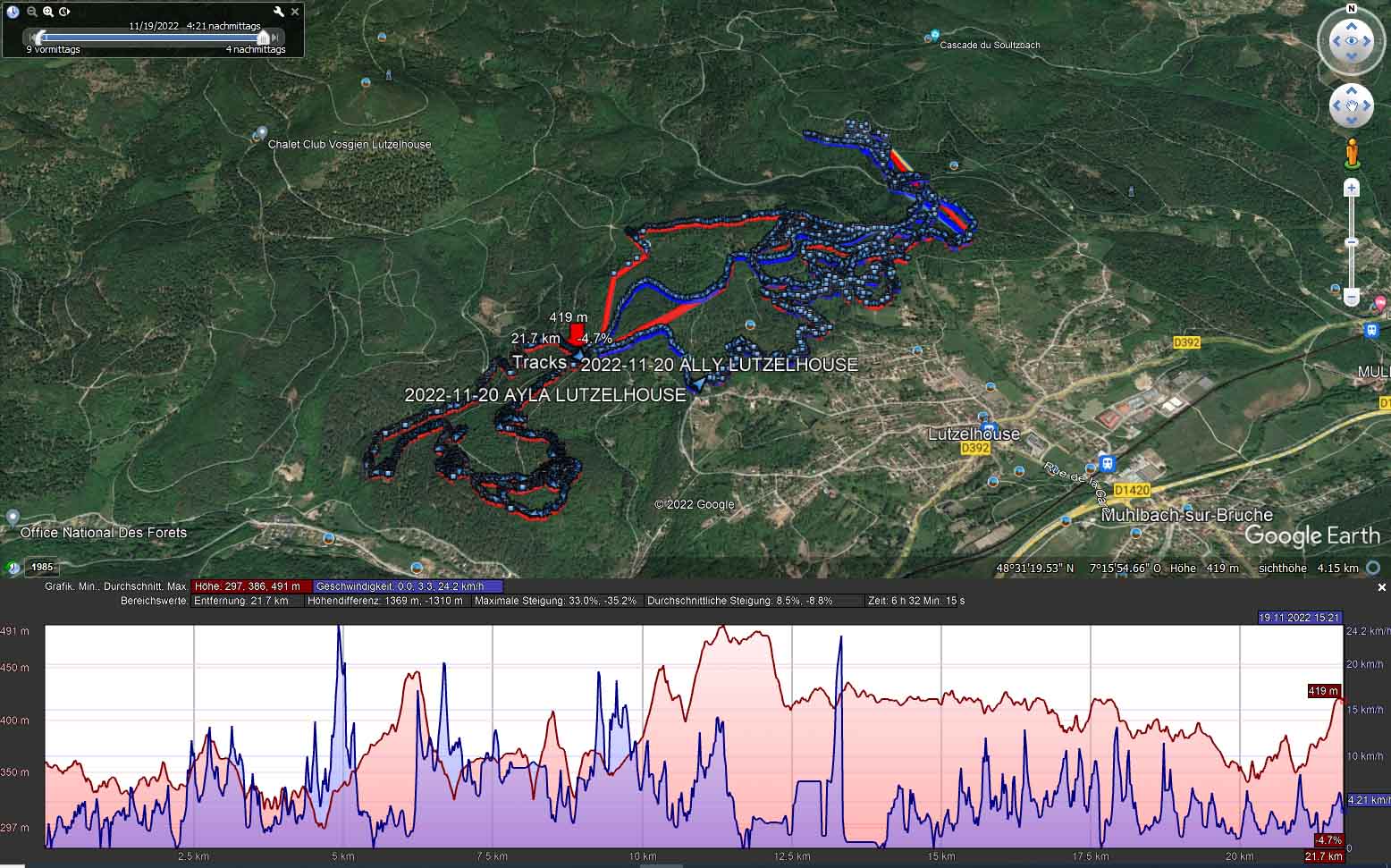This screenshot has height=868, width=1391.
Task: Toggle Geschwindigkeit speed graph display
Action: [407, 586]
